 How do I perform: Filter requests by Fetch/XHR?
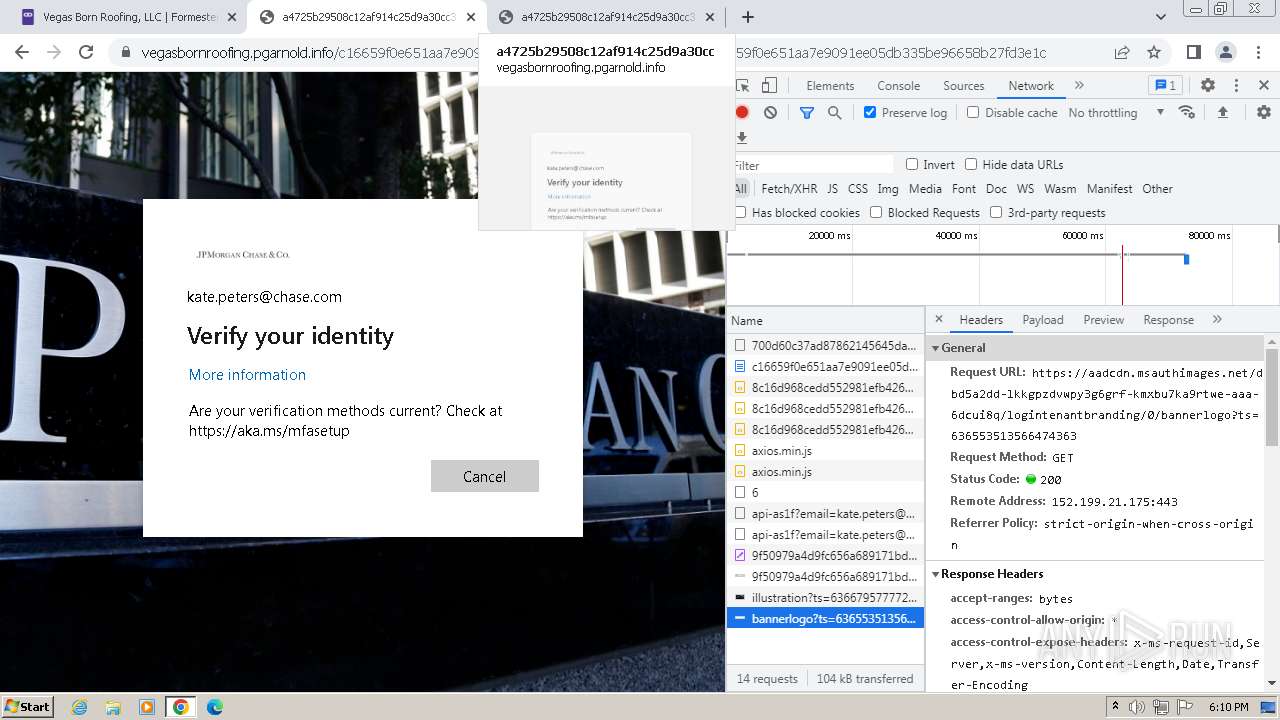click(789, 189)
